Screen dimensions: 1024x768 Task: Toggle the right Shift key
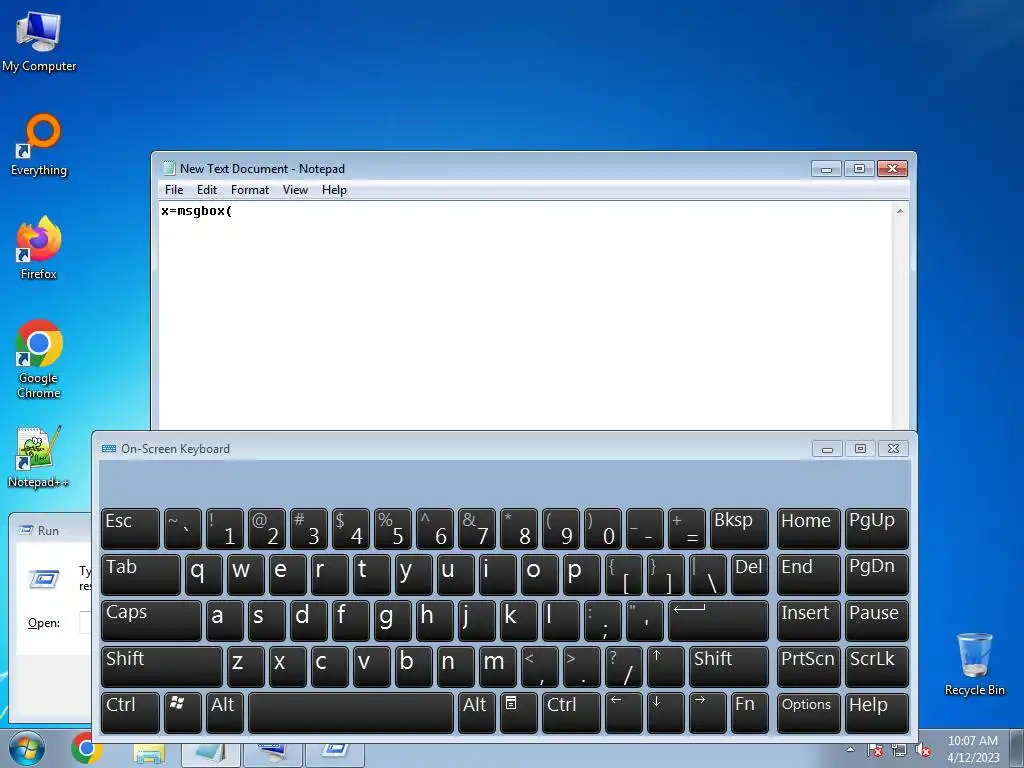(x=728, y=666)
